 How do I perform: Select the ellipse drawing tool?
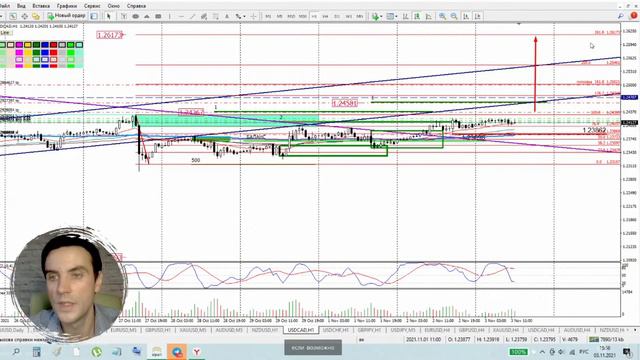[136, 16]
